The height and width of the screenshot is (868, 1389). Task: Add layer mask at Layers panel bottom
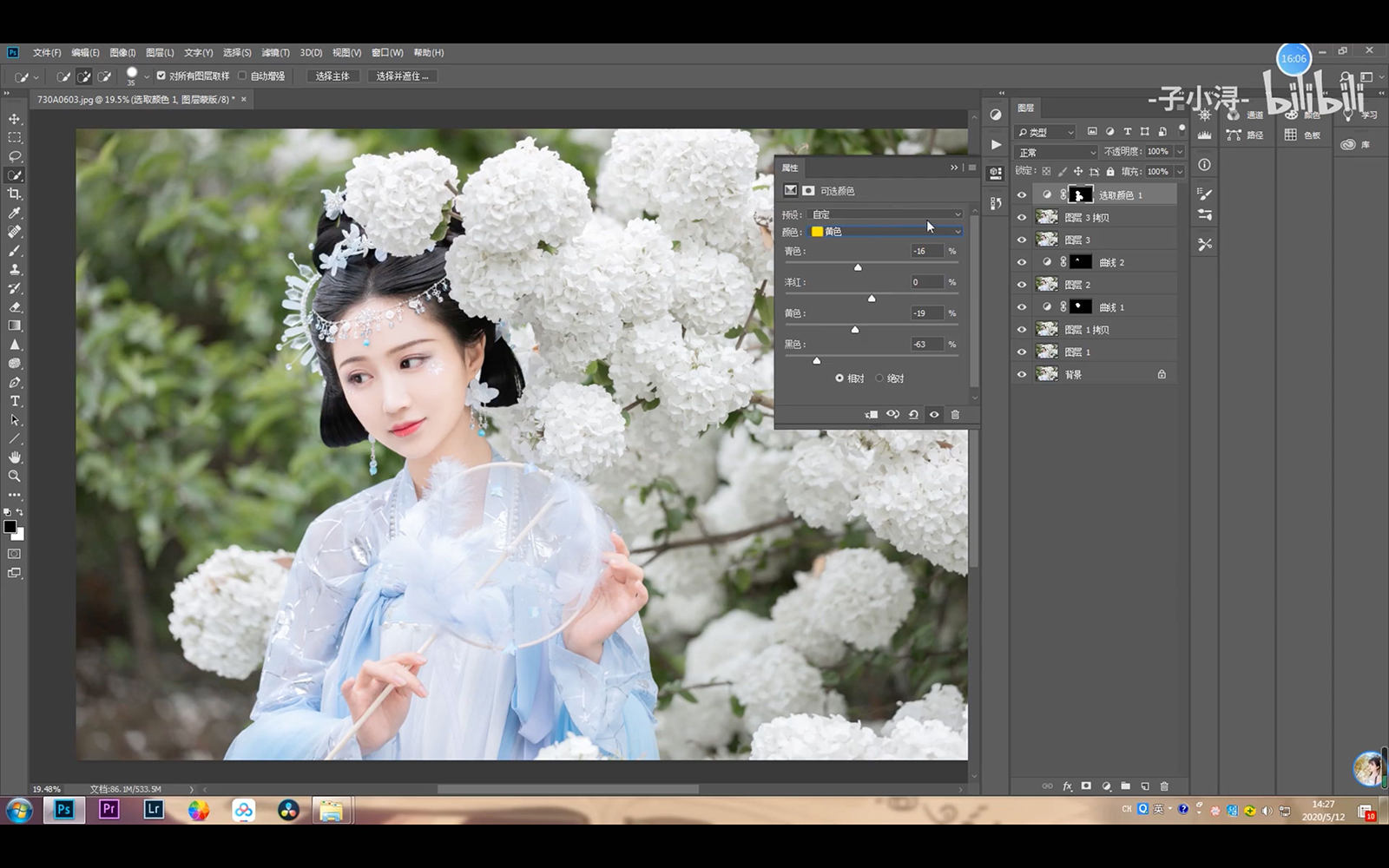point(1086,786)
